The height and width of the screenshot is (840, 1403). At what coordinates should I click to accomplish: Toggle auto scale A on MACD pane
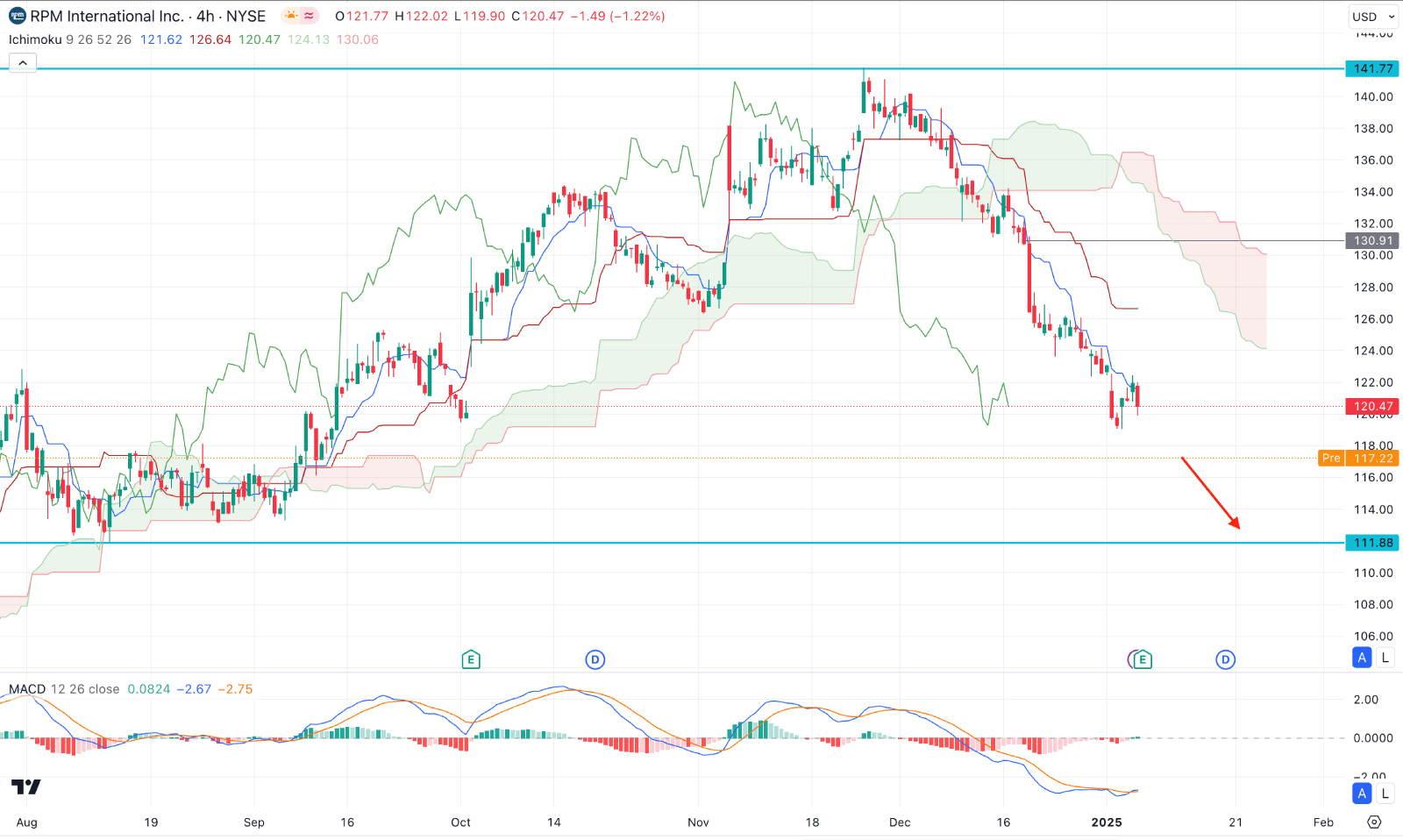tap(1362, 794)
